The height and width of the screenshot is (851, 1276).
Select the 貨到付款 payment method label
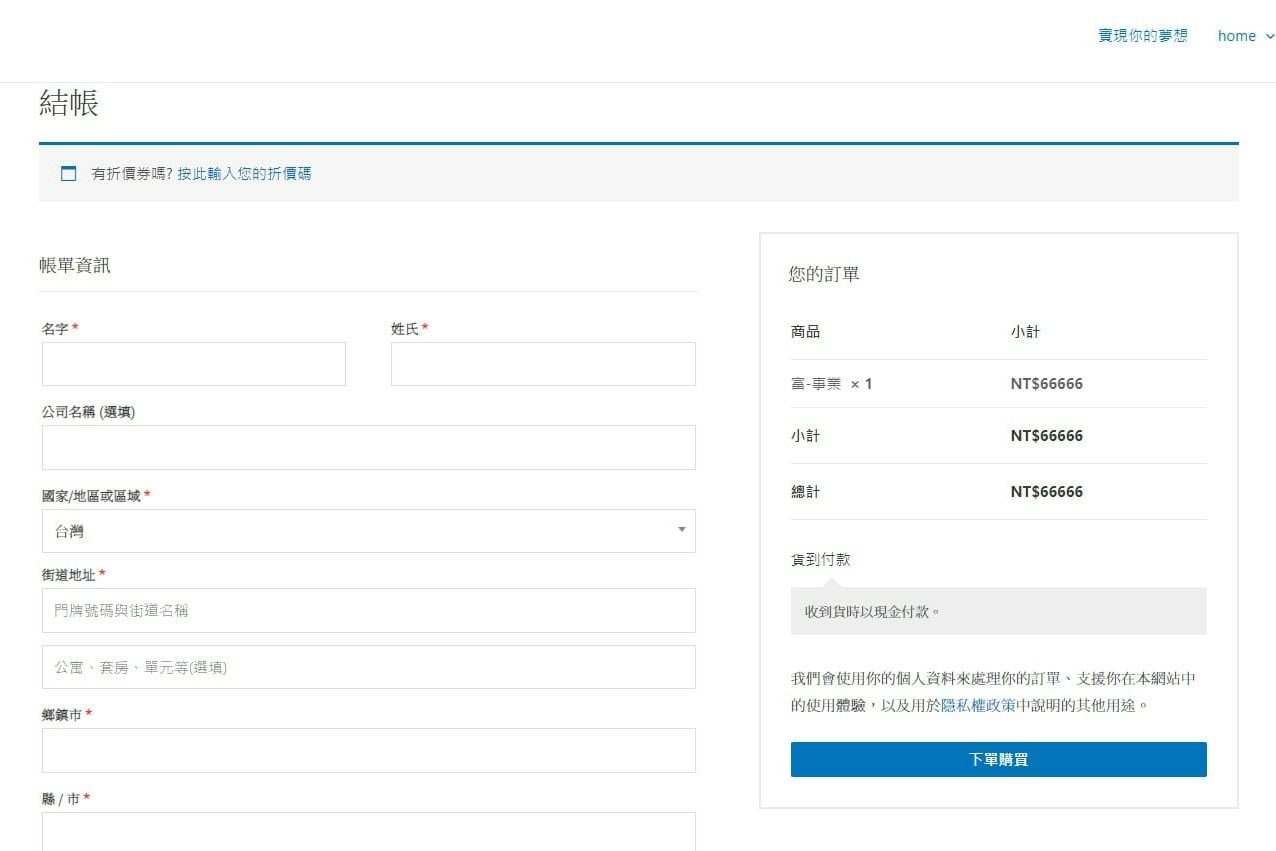pos(820,560)
